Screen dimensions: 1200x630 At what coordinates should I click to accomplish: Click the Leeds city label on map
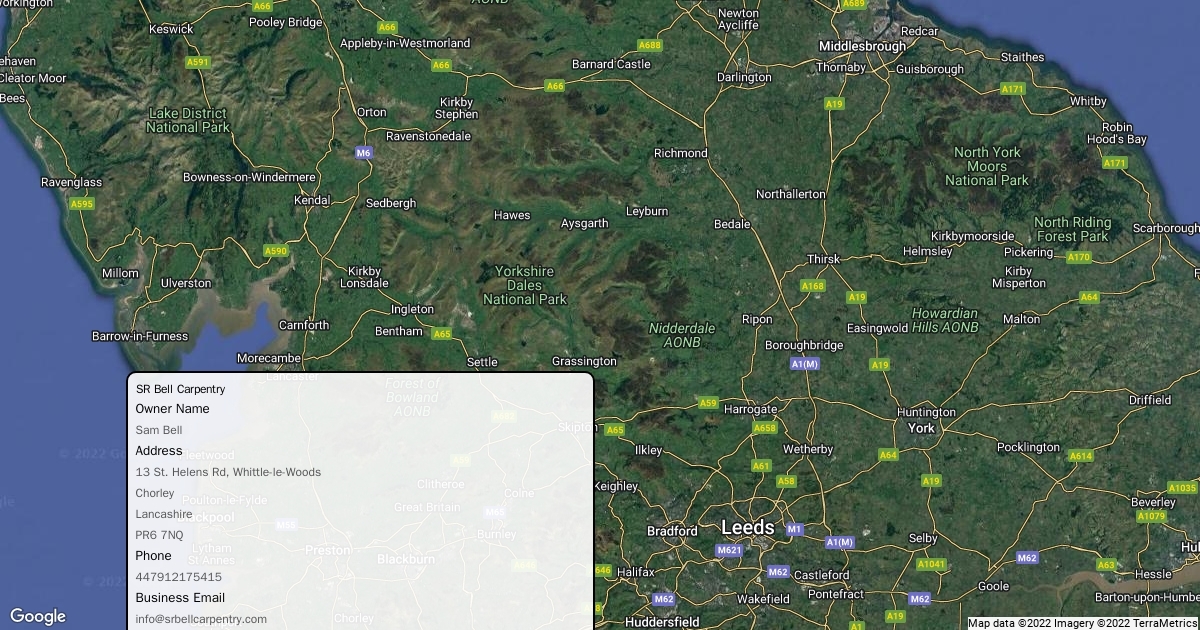coord(747,527)
